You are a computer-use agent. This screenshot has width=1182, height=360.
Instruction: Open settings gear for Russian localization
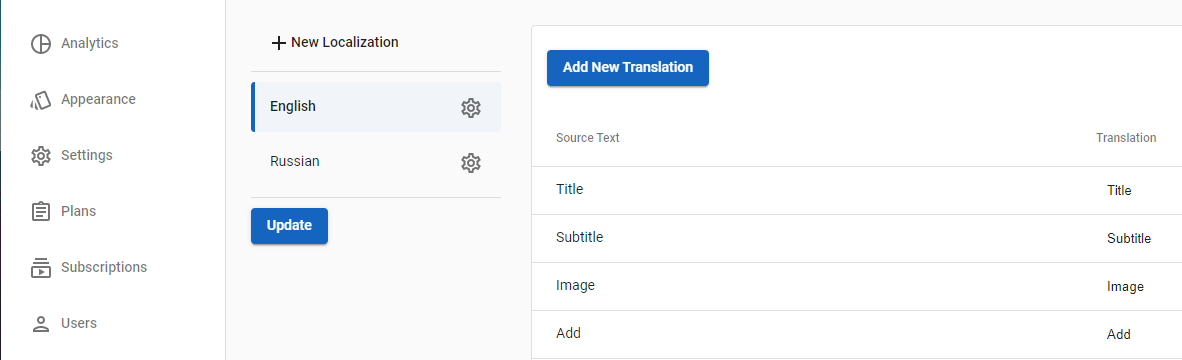[470, 163]
